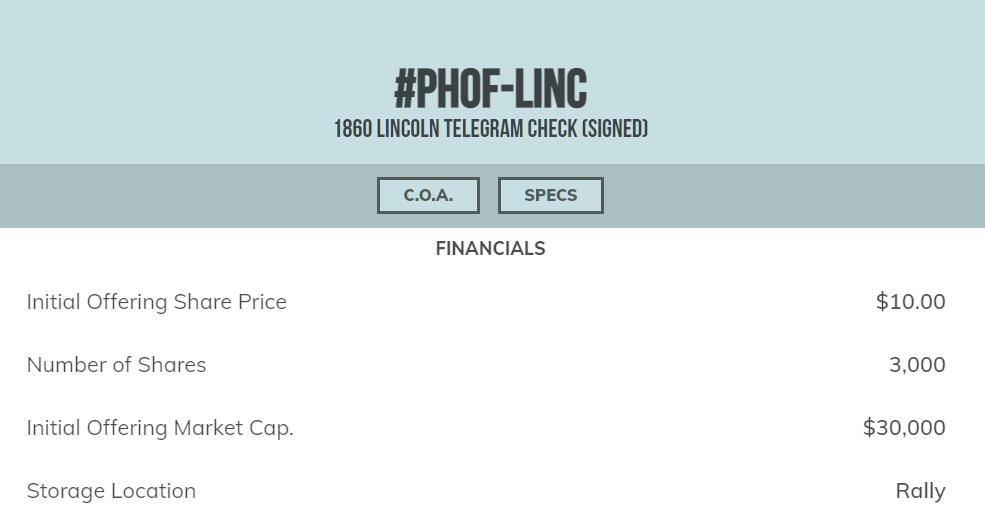Image resolution: width=985 pixels, height=518 pixels.
Task: Switch to the SPECS tab
Action: [550, 195]
